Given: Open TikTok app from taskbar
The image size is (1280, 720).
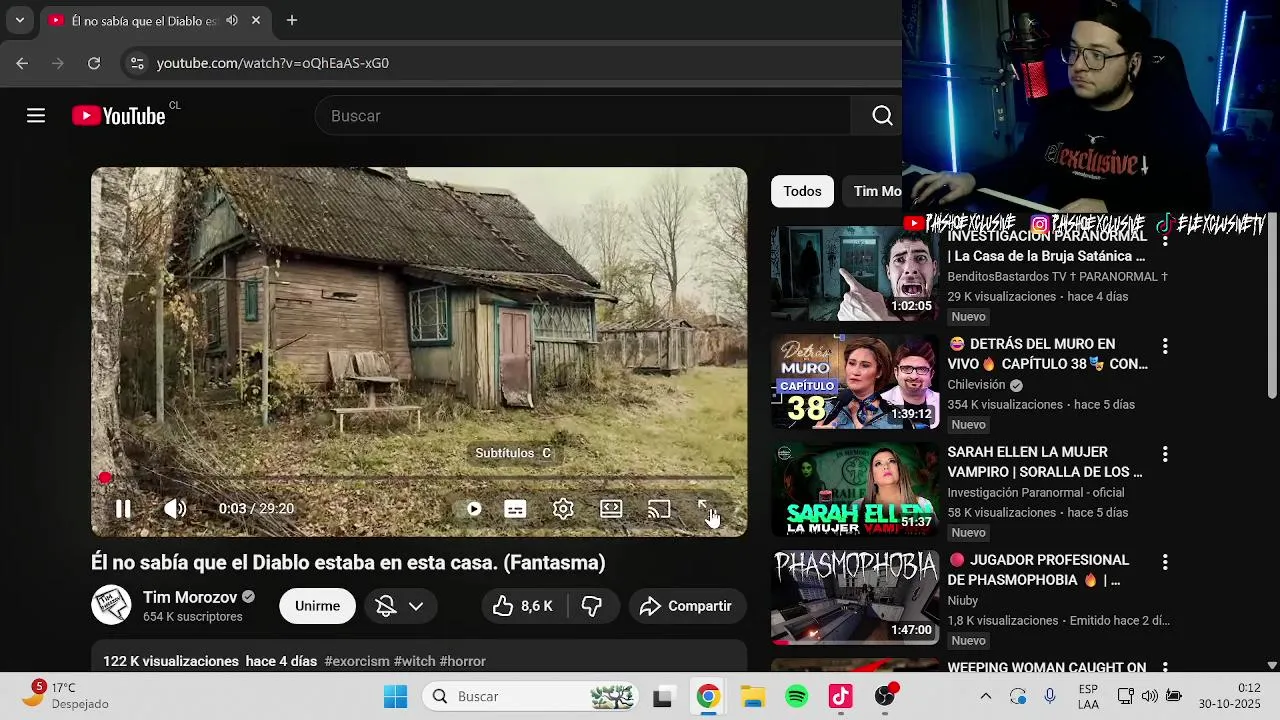Looking at the screenshot, I should [x=841, y=696].
